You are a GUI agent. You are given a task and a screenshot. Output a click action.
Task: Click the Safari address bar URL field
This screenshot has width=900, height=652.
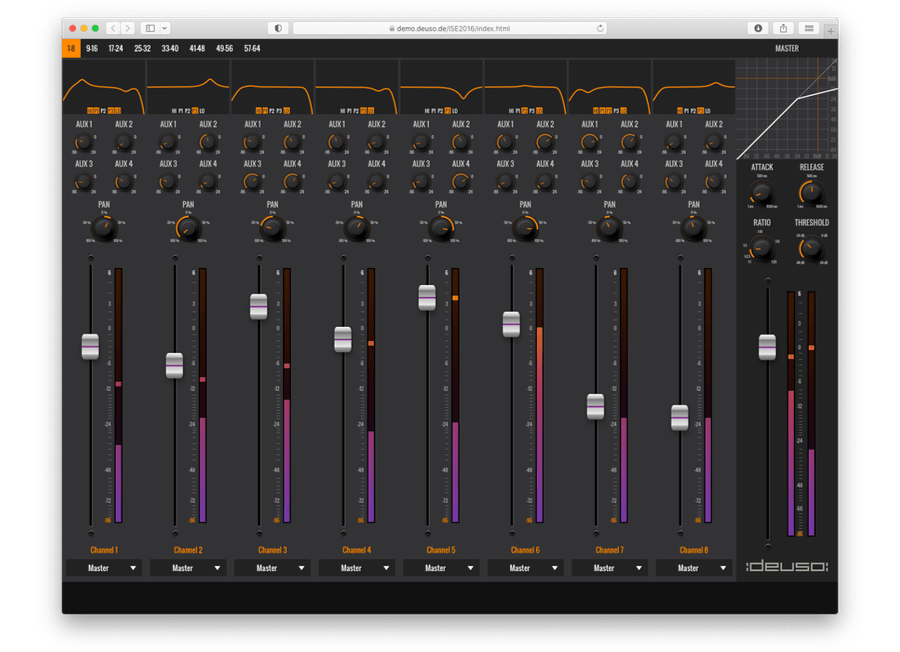click(x=450, y=28)
